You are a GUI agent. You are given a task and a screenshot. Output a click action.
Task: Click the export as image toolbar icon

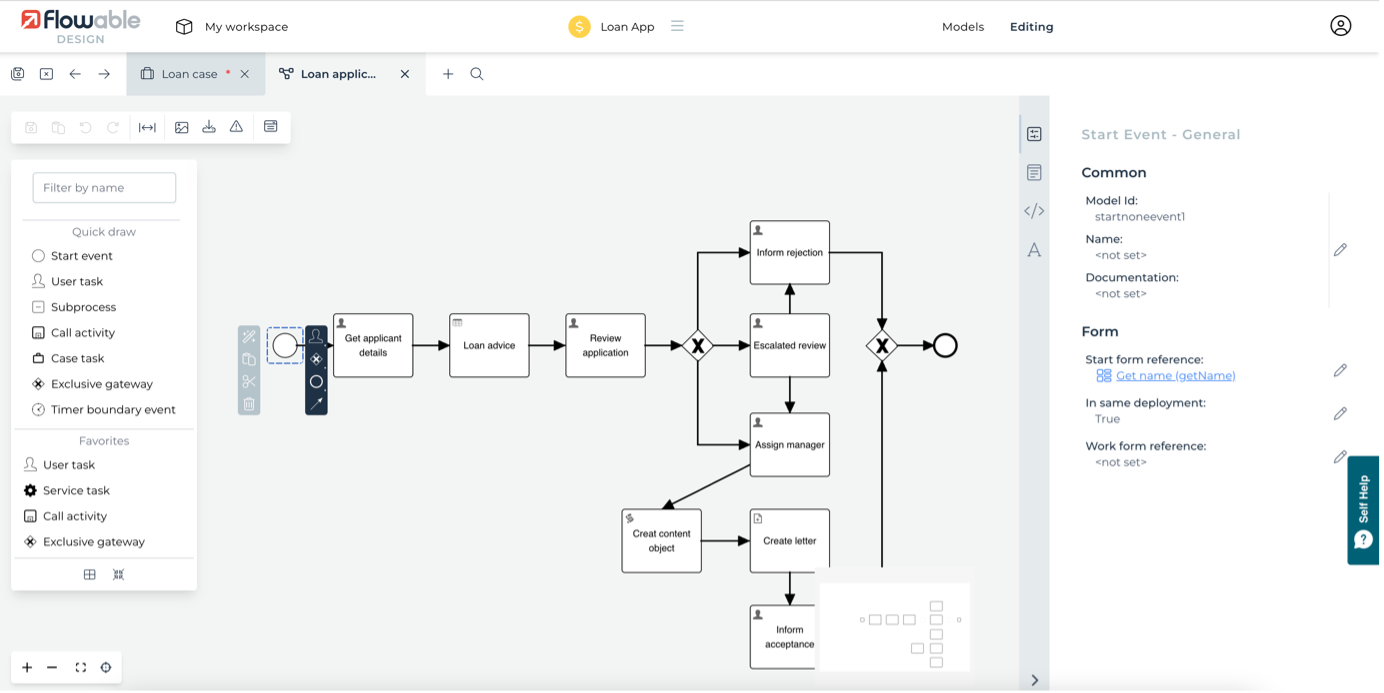tap(181, 127)
